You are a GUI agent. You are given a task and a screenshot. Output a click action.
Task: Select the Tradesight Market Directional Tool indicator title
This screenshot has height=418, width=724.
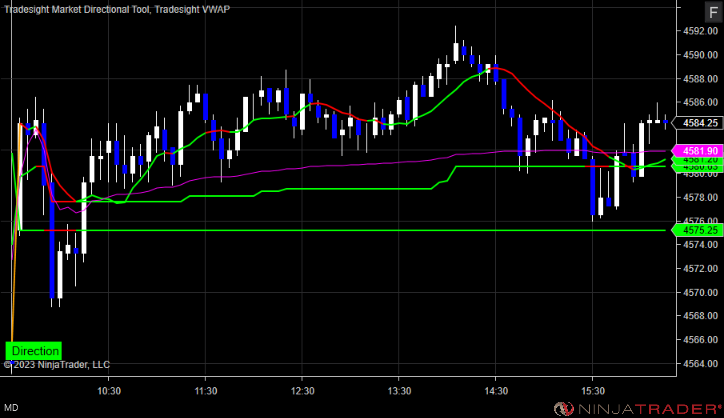click(x=77, y=9)
